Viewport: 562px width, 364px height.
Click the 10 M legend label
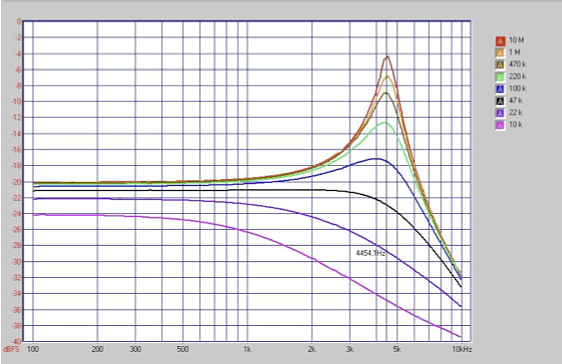(x=516, y=40)
